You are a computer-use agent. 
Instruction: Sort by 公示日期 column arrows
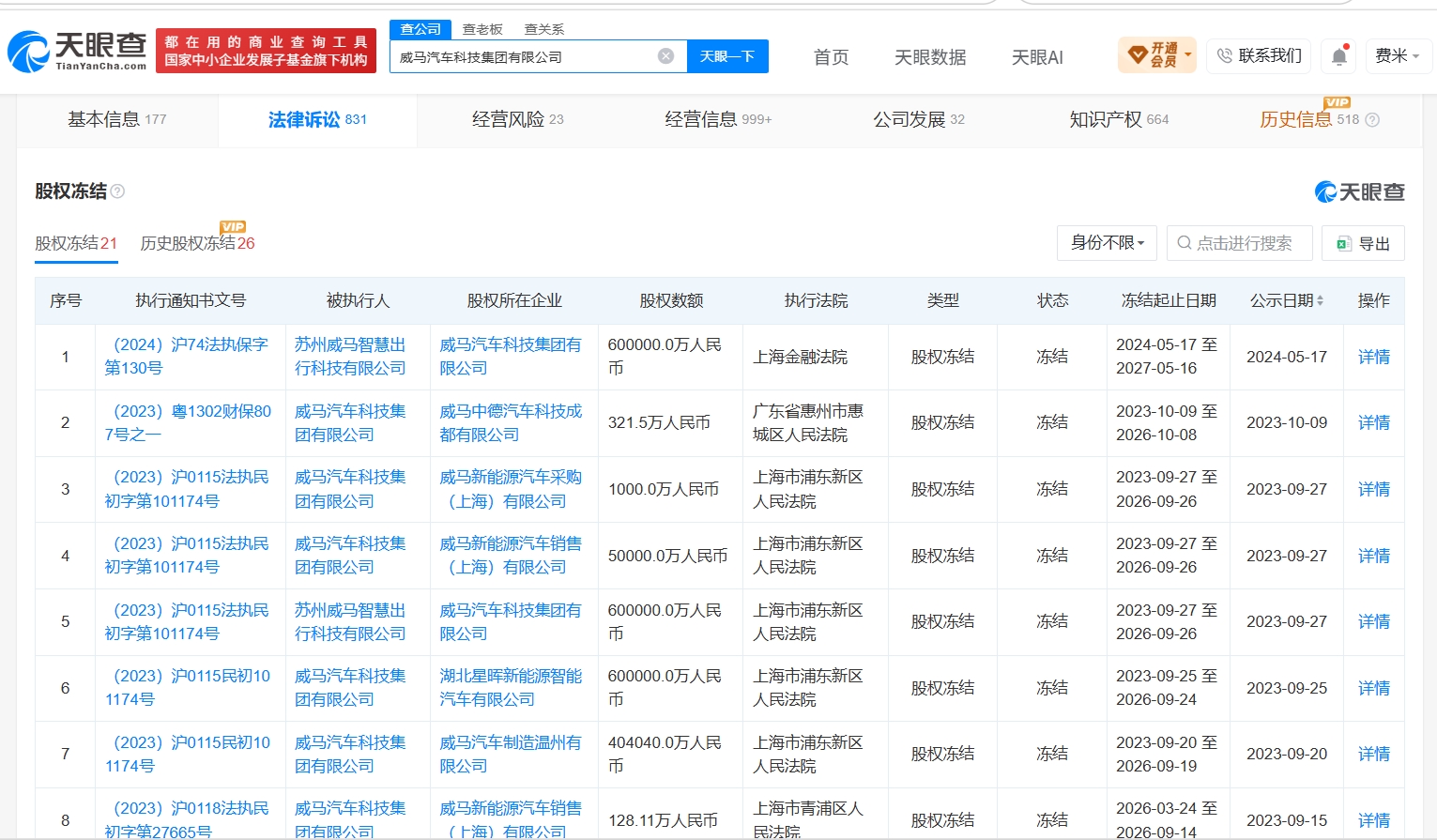tap(1320, 300)
